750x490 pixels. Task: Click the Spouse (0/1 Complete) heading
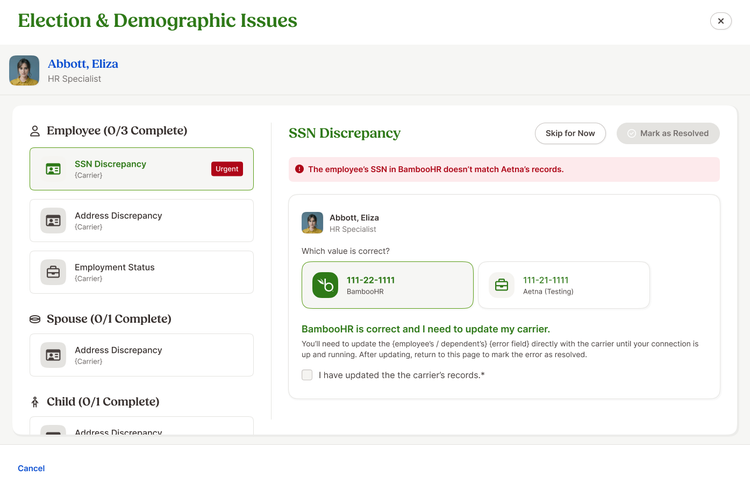[x=109, y=319]
